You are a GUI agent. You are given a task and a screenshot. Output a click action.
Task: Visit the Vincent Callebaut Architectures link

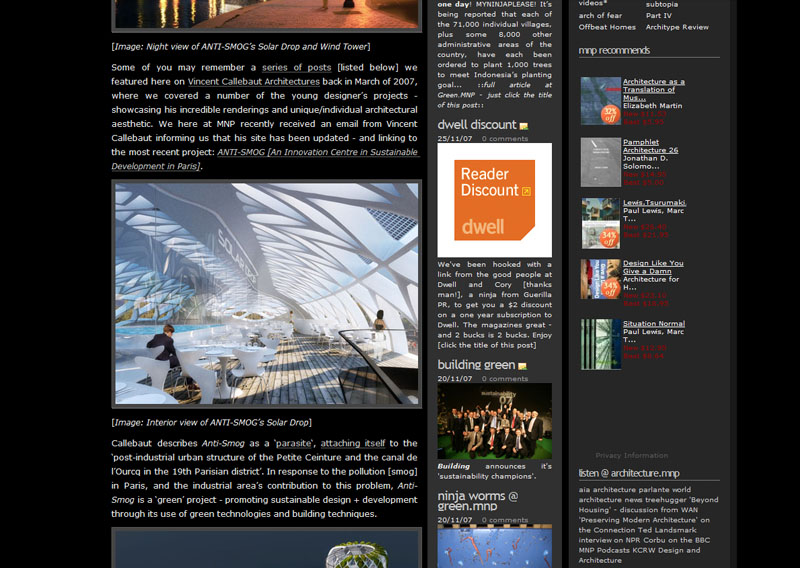coord(254,82)
